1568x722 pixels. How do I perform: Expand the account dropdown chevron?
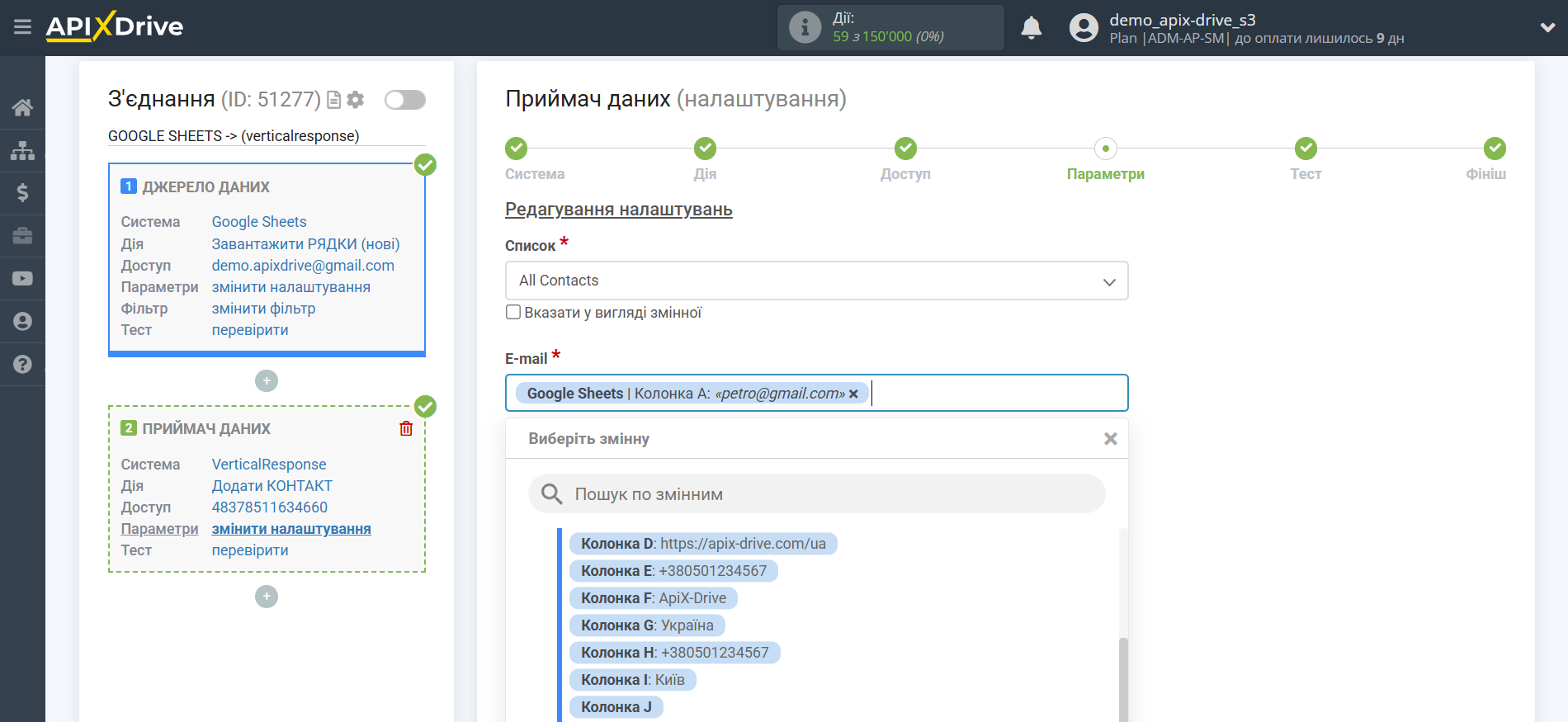pos(1547,28)
